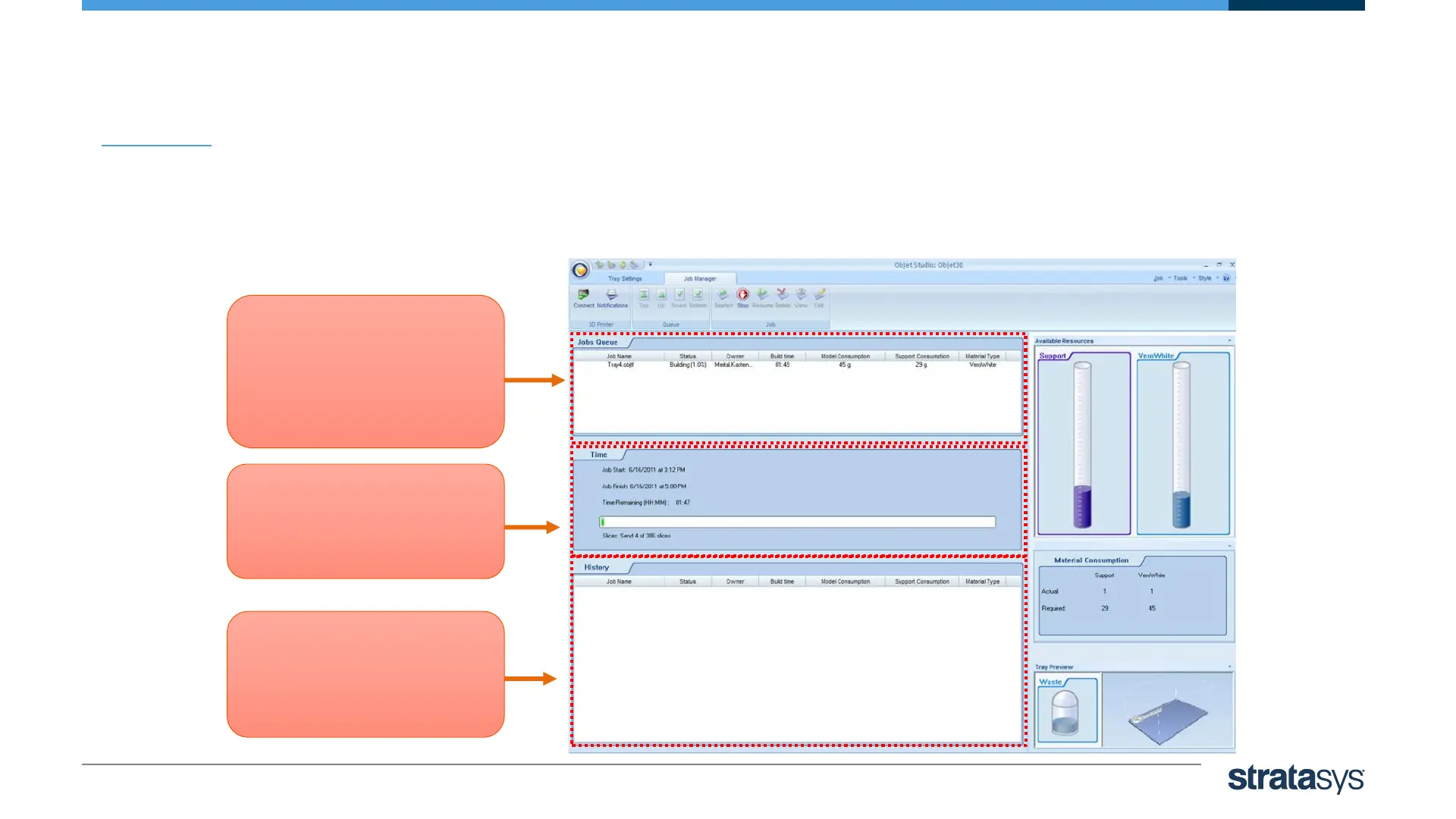Screen dimensions: 1456x819
Task: Select the Job Manager ribbon tab
Action: point(699,279)
